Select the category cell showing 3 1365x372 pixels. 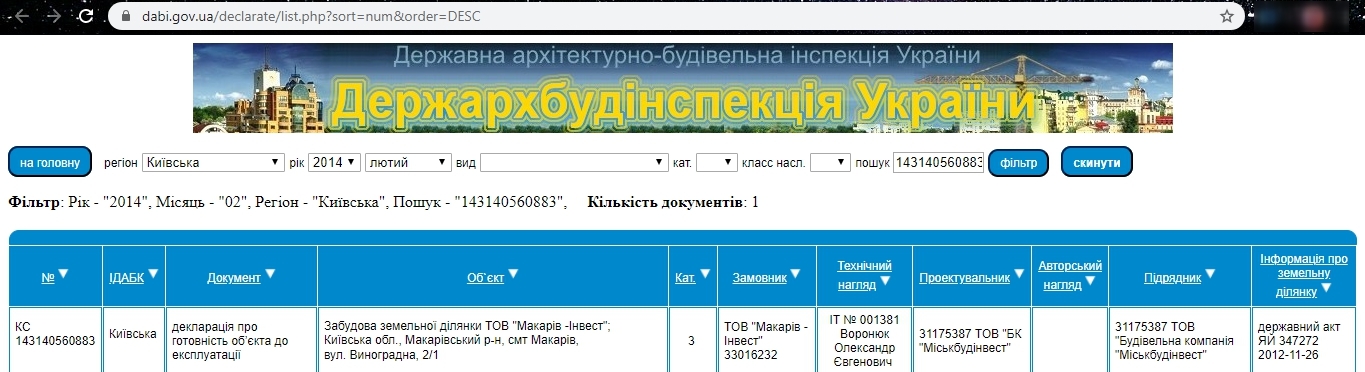point(691,340)
